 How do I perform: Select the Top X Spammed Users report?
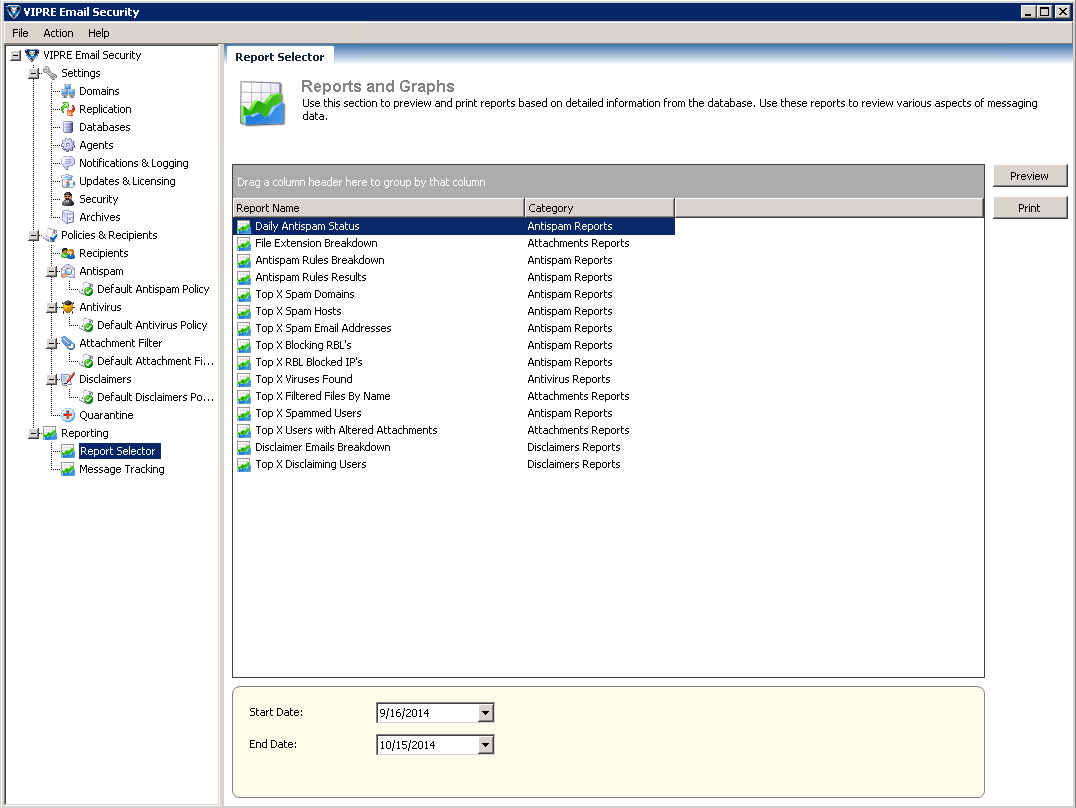[454, 413]
